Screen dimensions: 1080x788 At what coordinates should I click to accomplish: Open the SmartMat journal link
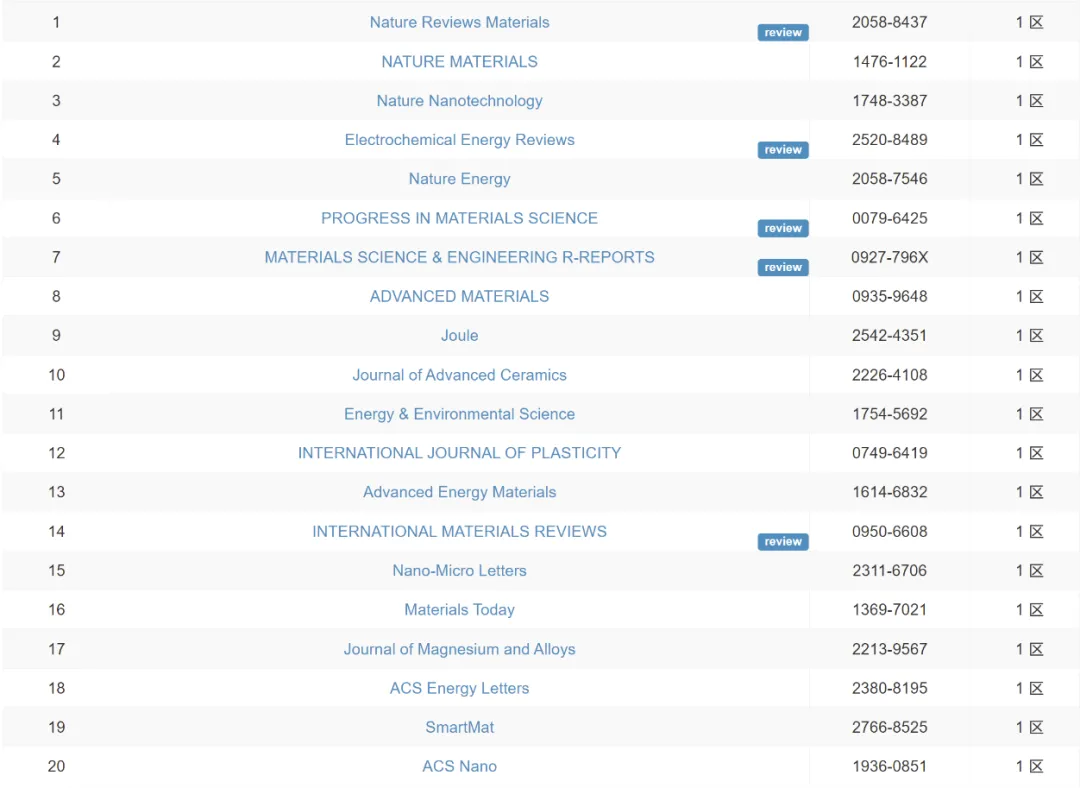point(459,727)
